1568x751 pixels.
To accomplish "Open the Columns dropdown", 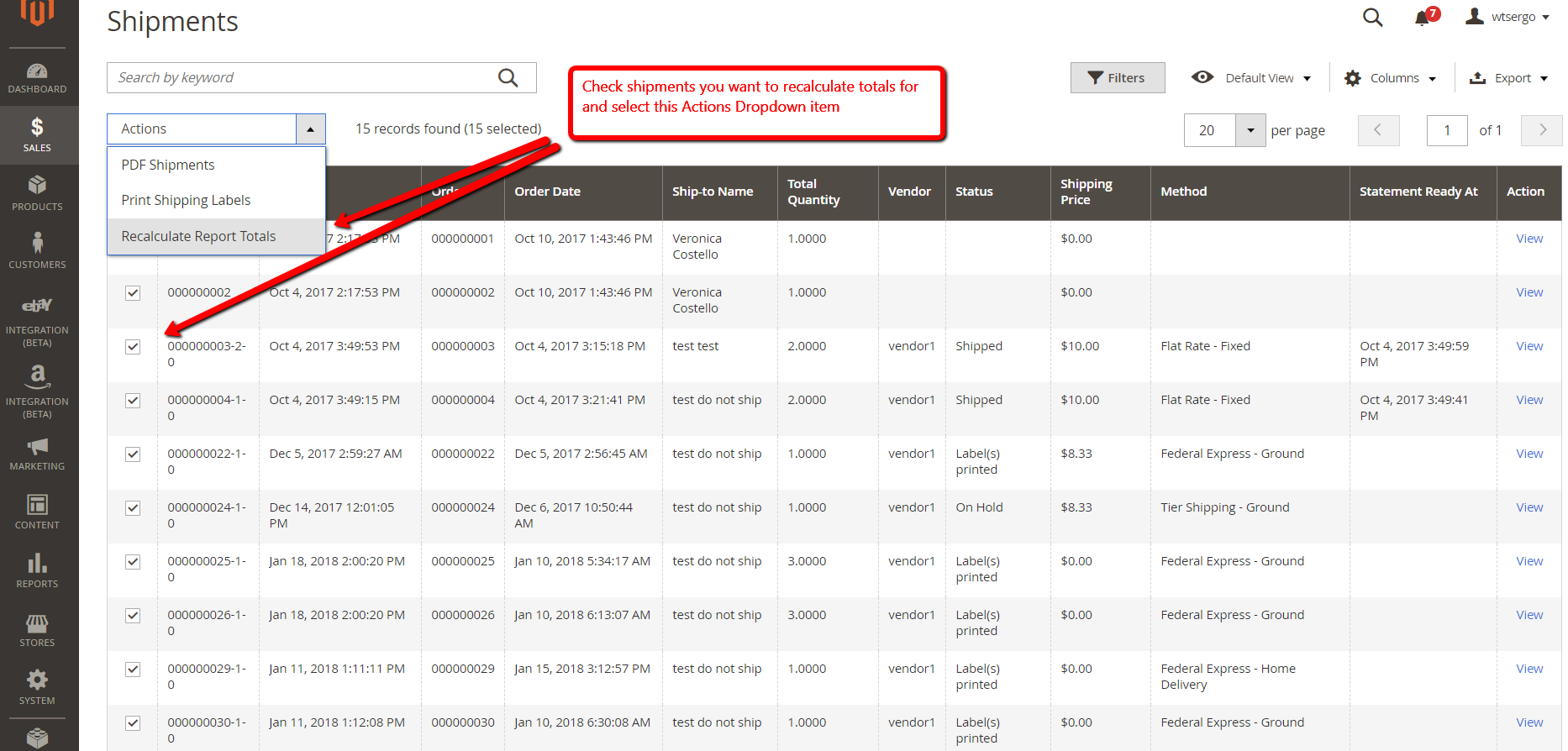I will coord(1390,78).
